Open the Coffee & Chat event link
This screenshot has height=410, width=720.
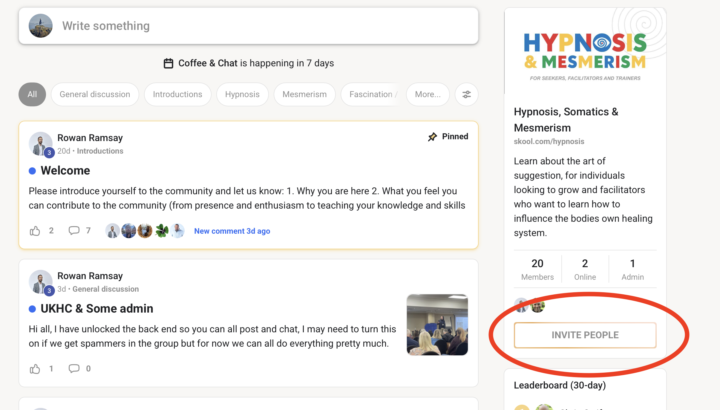point(207,63)
